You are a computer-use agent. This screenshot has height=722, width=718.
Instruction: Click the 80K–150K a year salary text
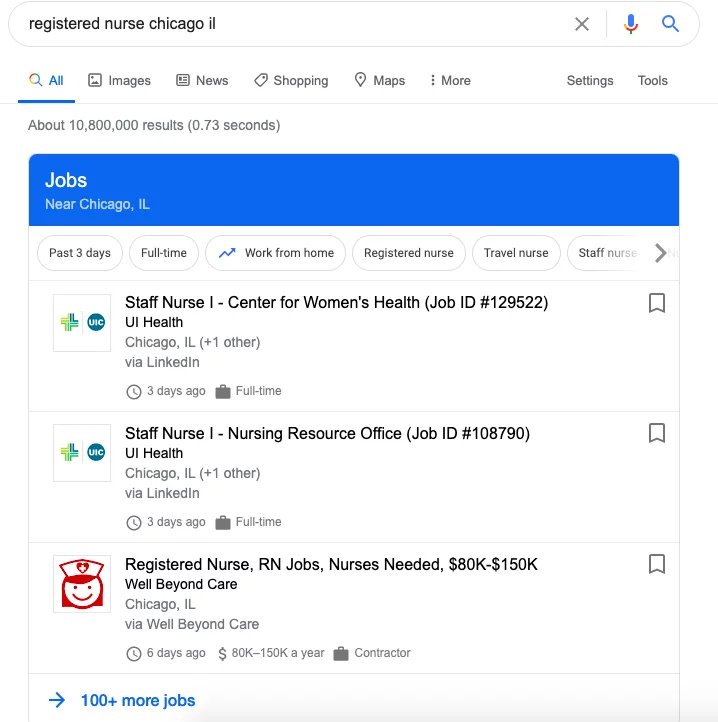(x=278, y=653)
